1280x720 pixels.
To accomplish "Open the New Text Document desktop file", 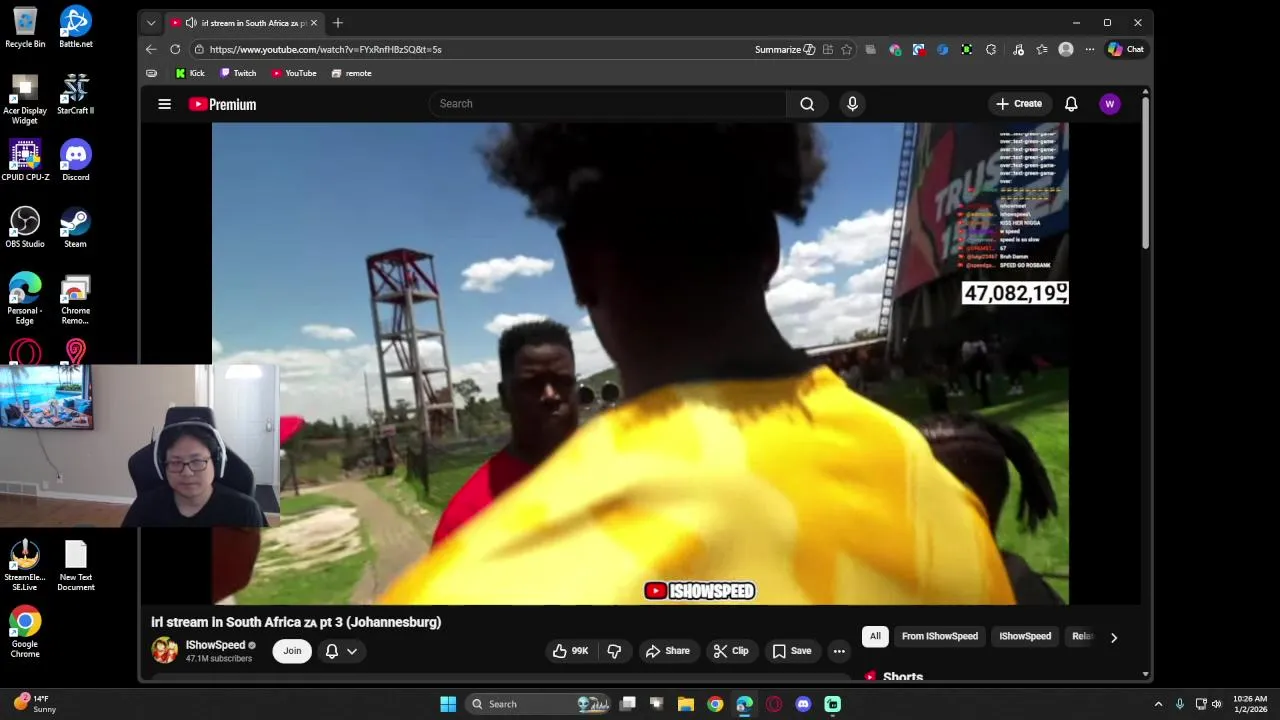I will 76,566.
